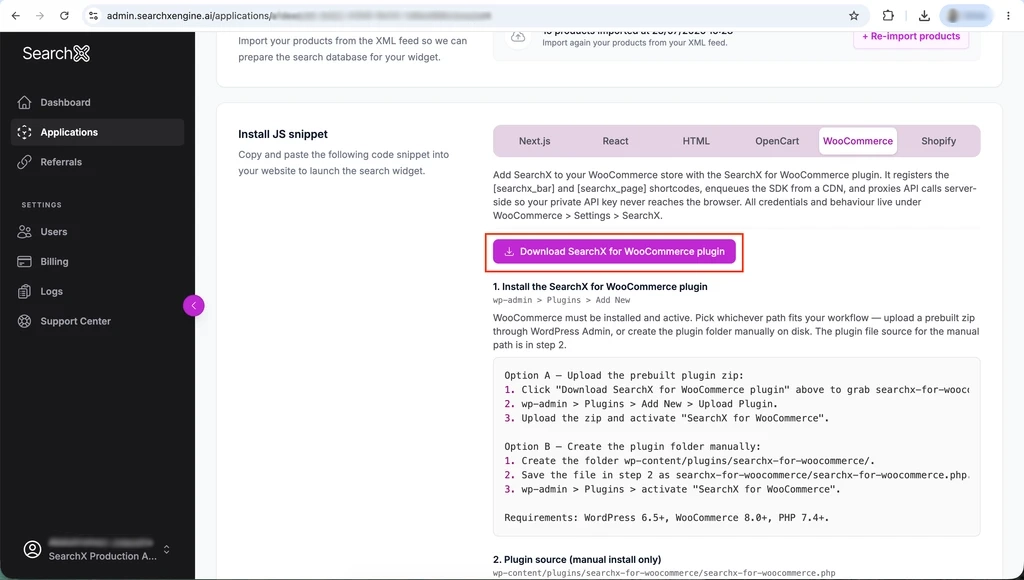Click the Billing card icon
Image resolution: width=1024 pixels, height=580 pixels.
click(24, 261)
